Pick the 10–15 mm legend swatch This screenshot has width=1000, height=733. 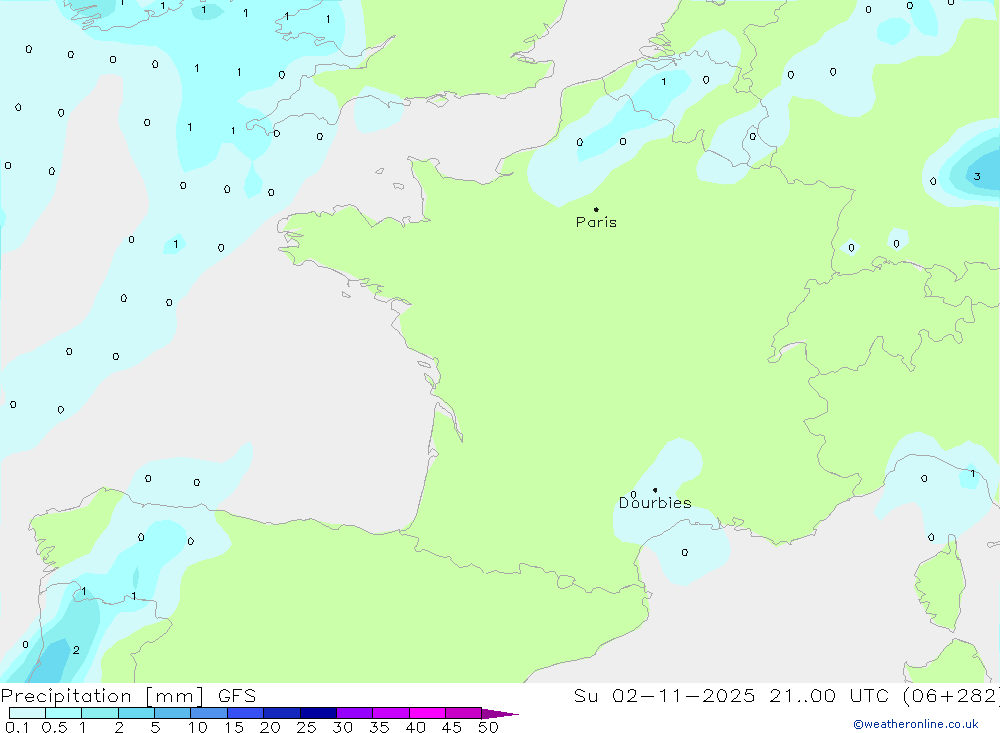pyautogui.click(x=209, y=713)
